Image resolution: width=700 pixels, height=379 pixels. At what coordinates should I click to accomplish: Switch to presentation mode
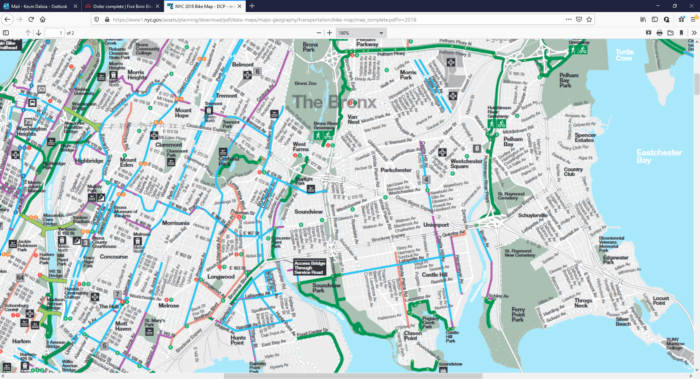(649, 33)
